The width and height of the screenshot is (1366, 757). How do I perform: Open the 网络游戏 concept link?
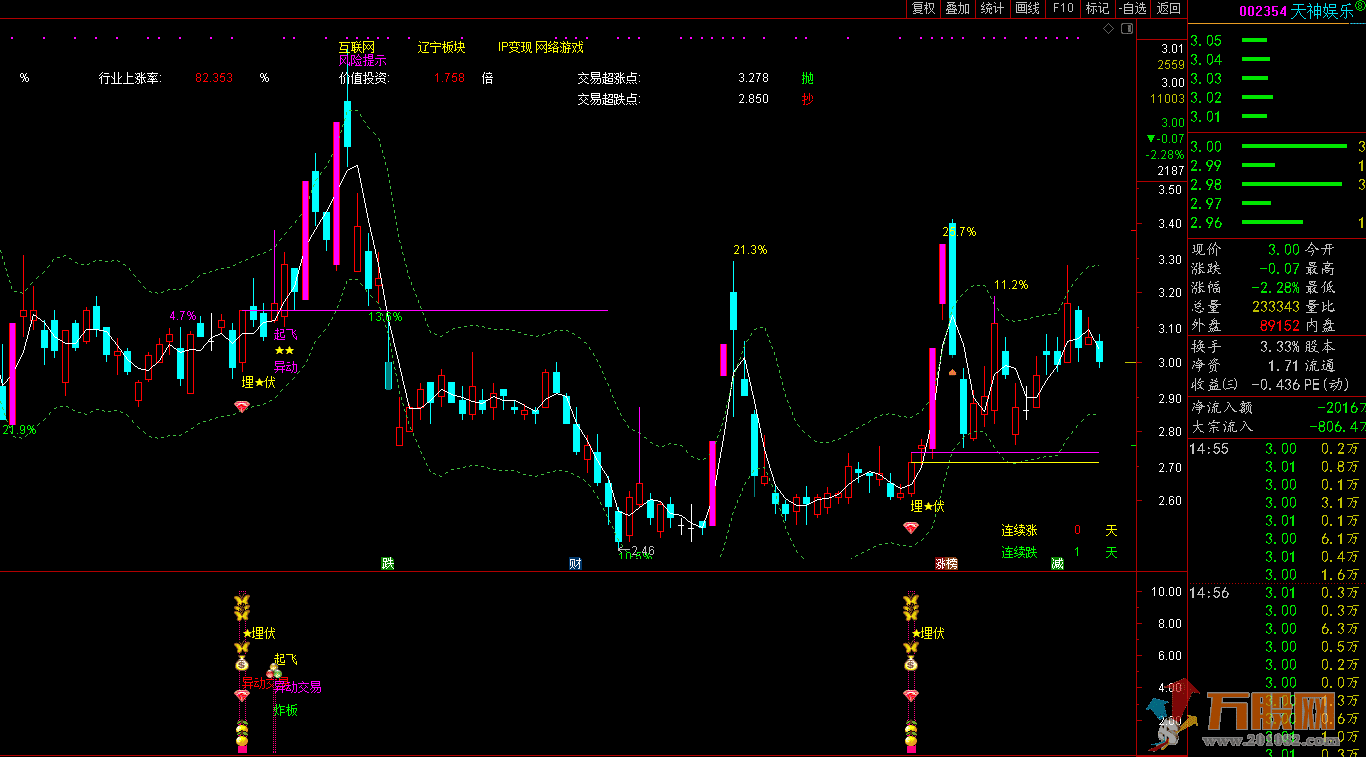559,47
